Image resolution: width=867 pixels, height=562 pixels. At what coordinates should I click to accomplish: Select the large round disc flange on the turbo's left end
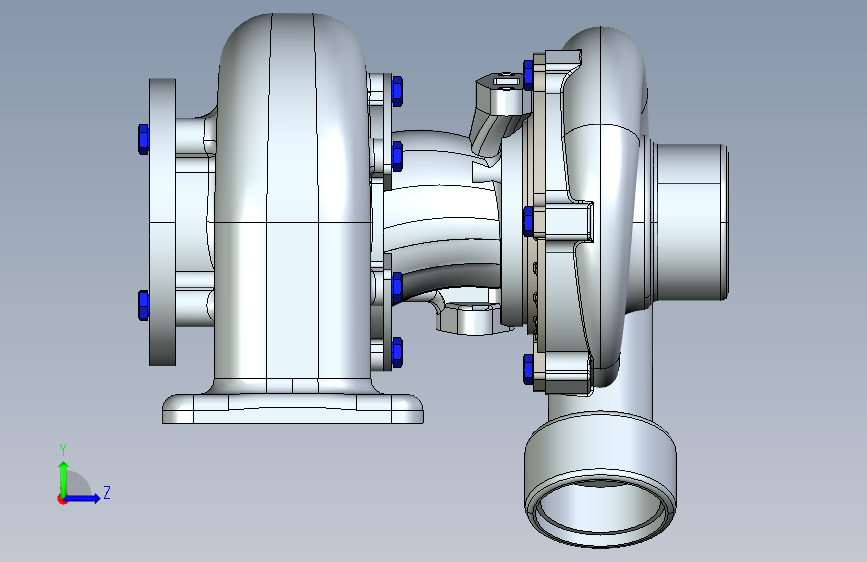coord(163,222)
